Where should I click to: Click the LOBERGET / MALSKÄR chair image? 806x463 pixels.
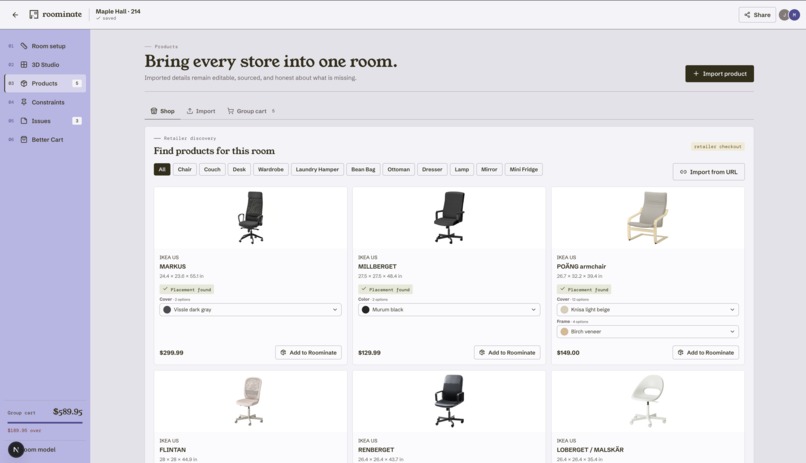pos(648,401)
